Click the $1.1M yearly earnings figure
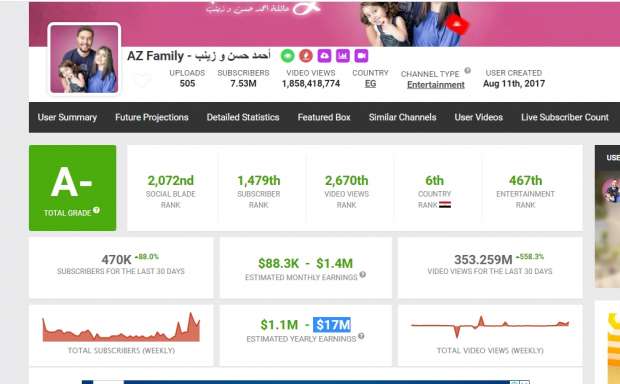Image resolution: width=620 pixels, height=384 pixels. click(x=279, y=325)
